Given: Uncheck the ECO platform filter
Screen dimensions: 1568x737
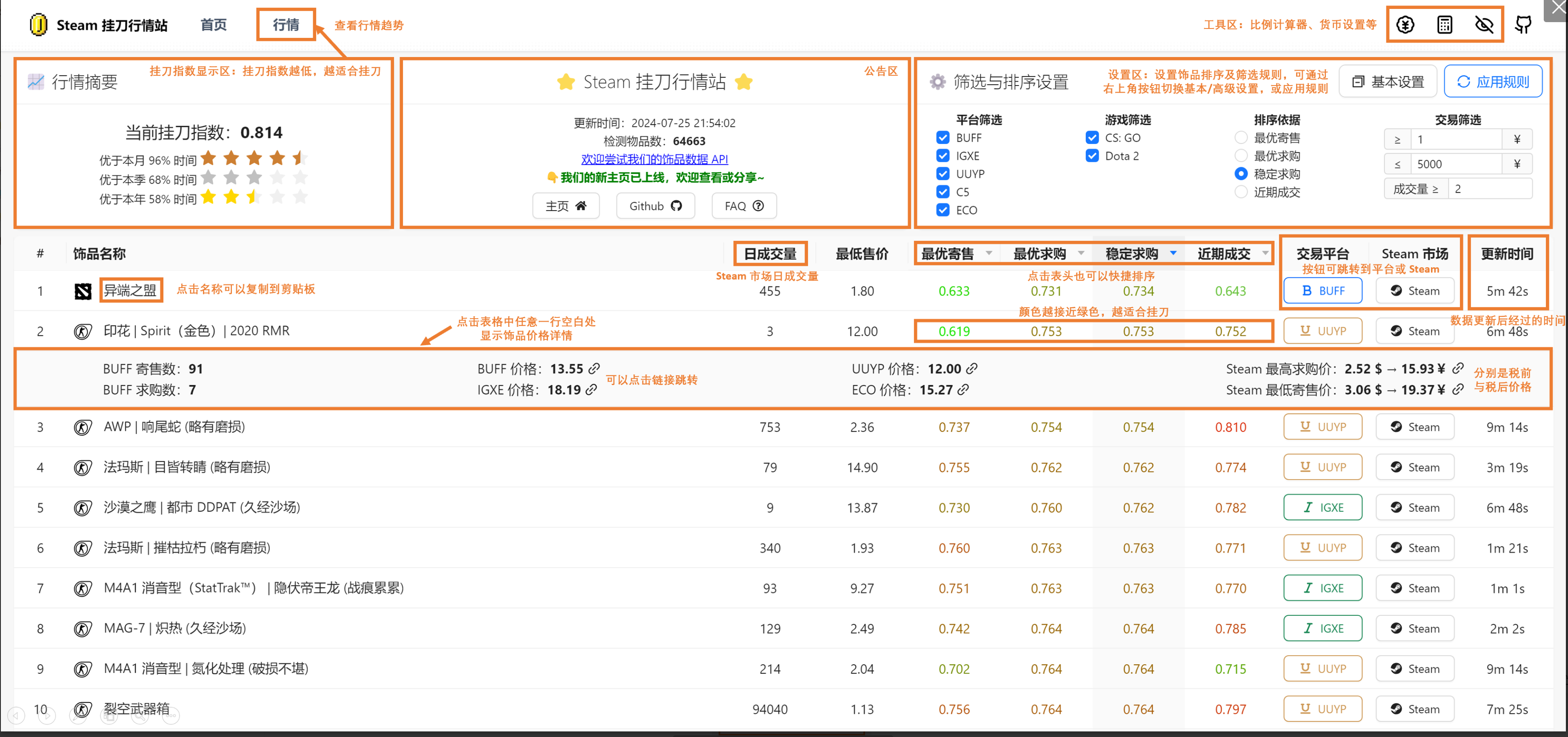Looking at the screenshot, I should (x=943, y=210).
